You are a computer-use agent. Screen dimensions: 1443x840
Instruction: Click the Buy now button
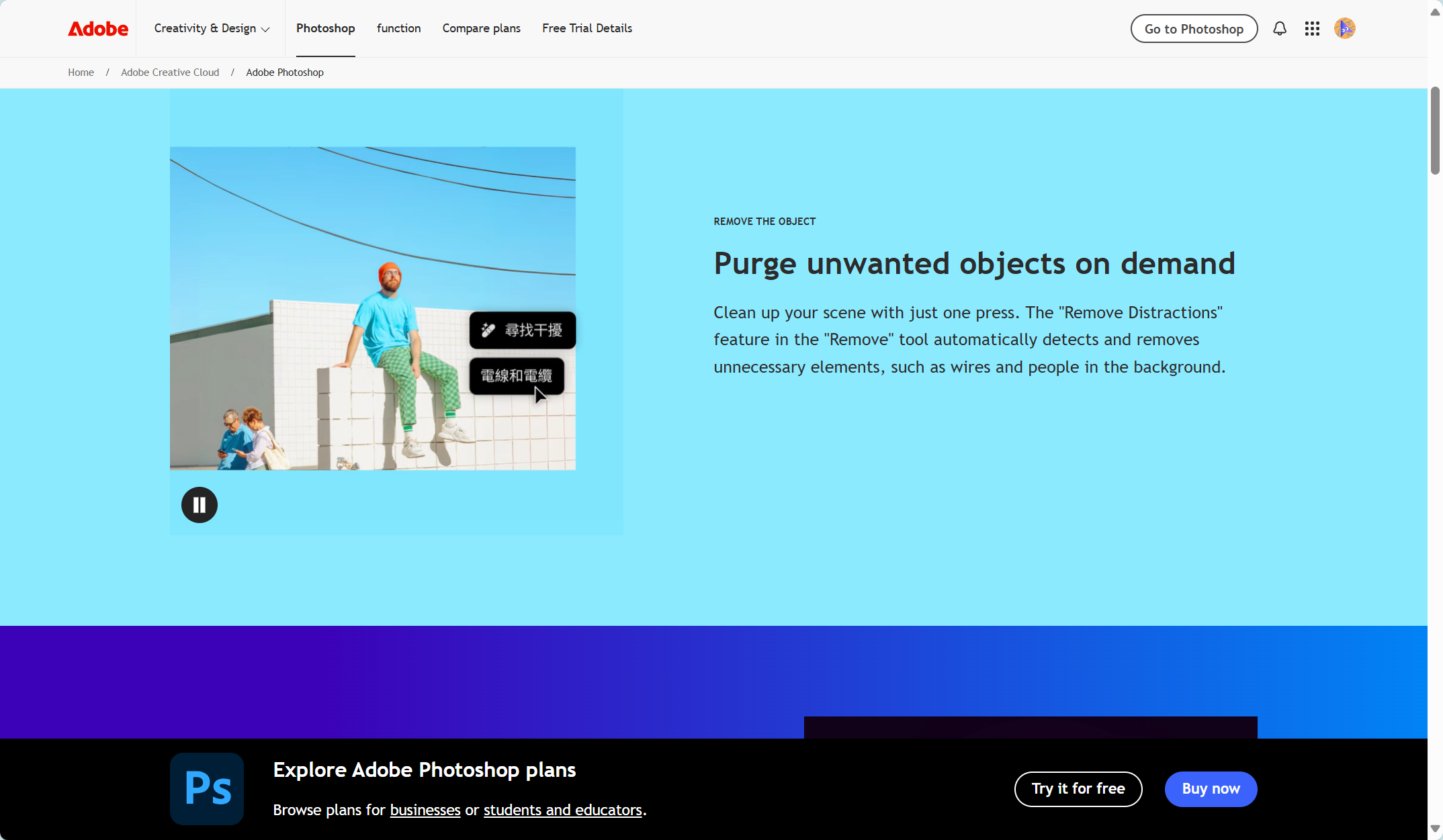(x=1211, y=789)
